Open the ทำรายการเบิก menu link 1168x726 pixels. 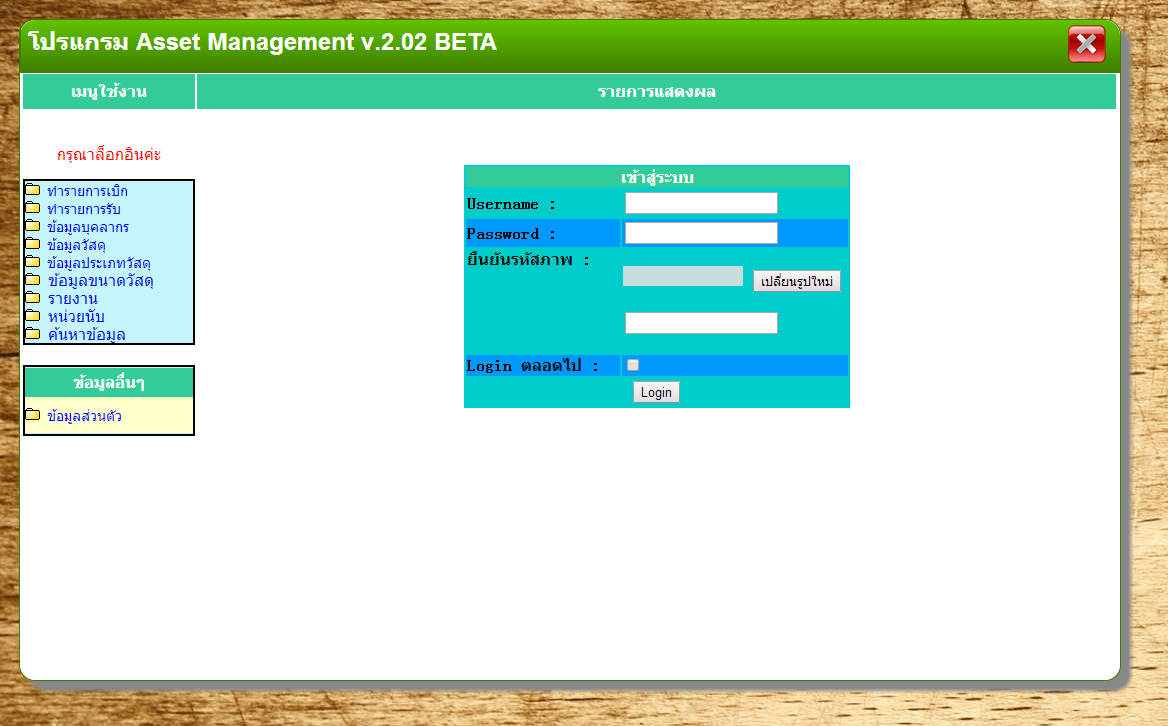point(87,191)
